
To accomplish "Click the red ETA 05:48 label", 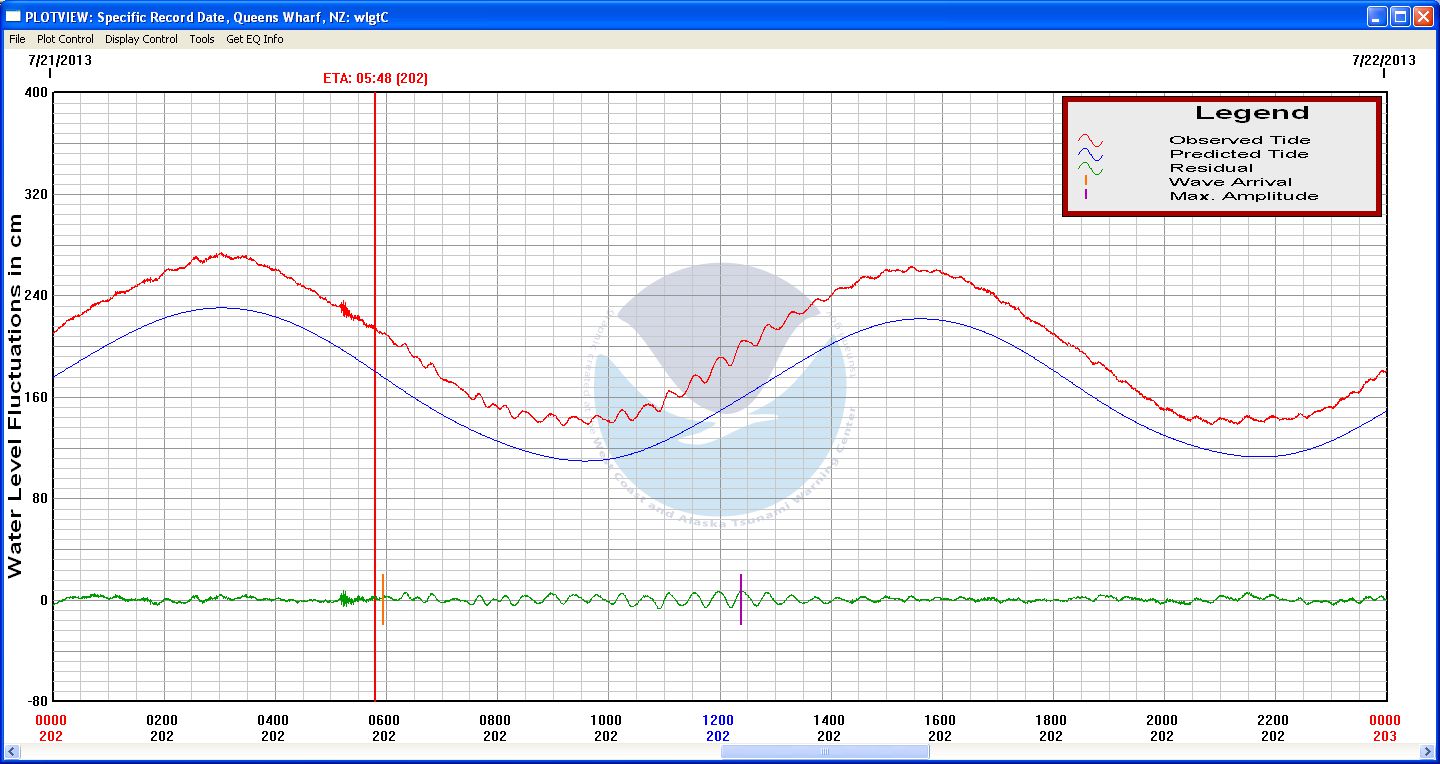I will [x=375, y=78].
